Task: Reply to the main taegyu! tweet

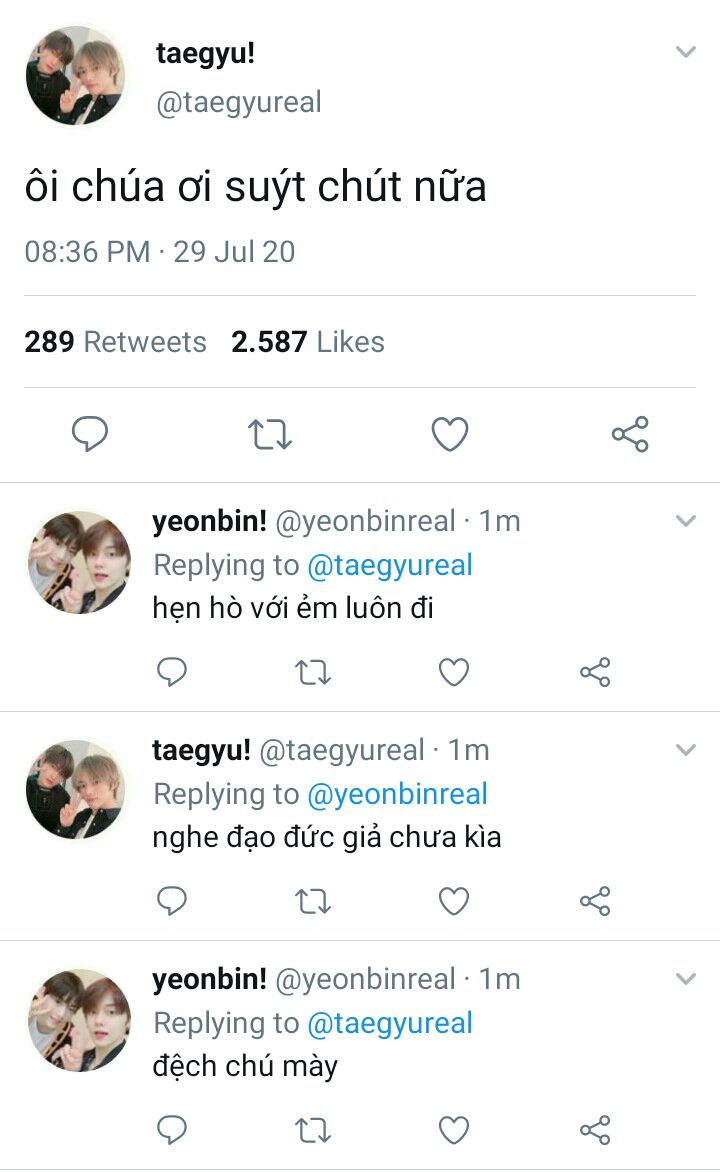Action: (x=90, y=434)
